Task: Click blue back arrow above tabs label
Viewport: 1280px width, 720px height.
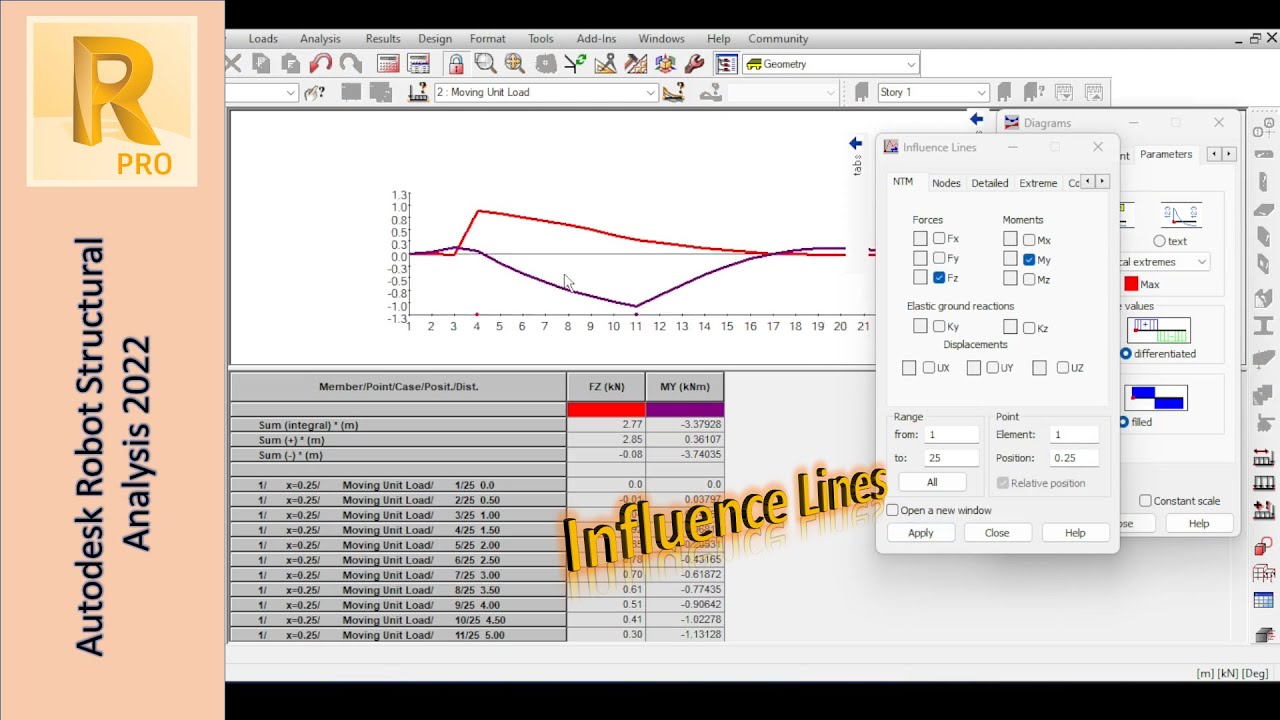Action: pos(855,144)
